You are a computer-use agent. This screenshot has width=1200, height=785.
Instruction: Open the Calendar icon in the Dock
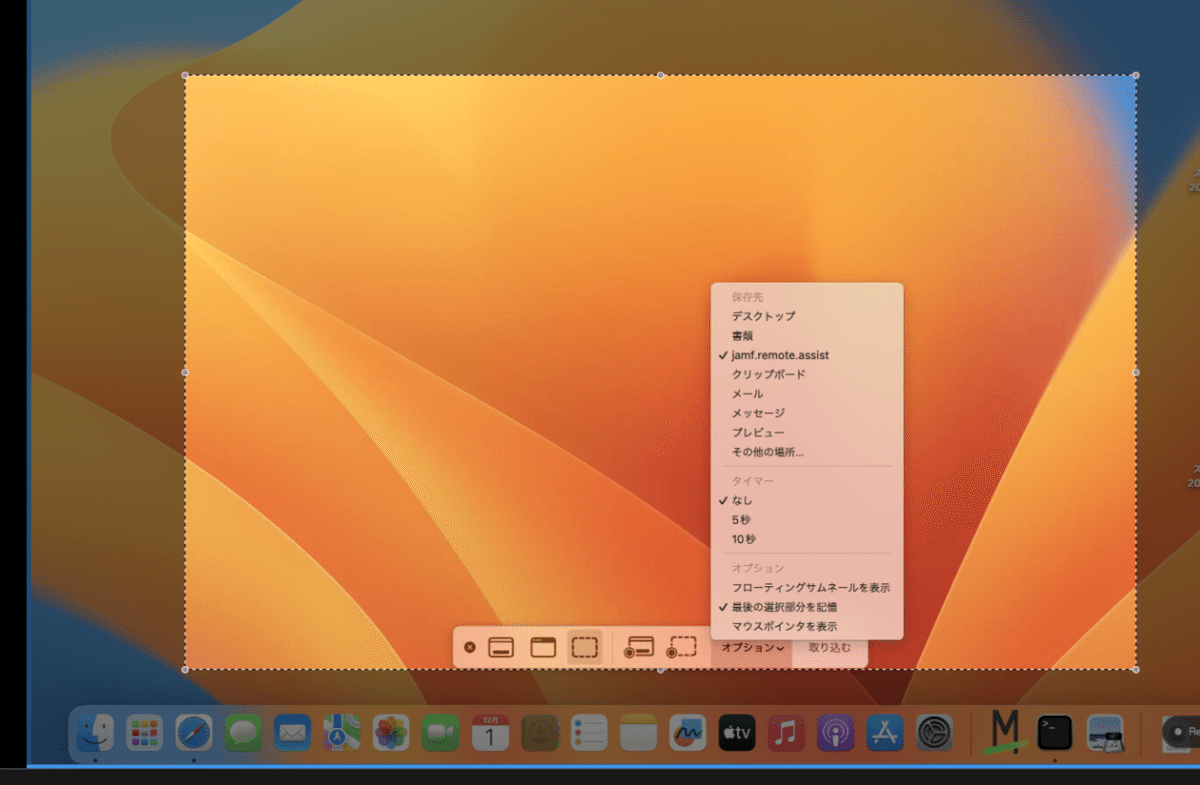click(490, 733)
